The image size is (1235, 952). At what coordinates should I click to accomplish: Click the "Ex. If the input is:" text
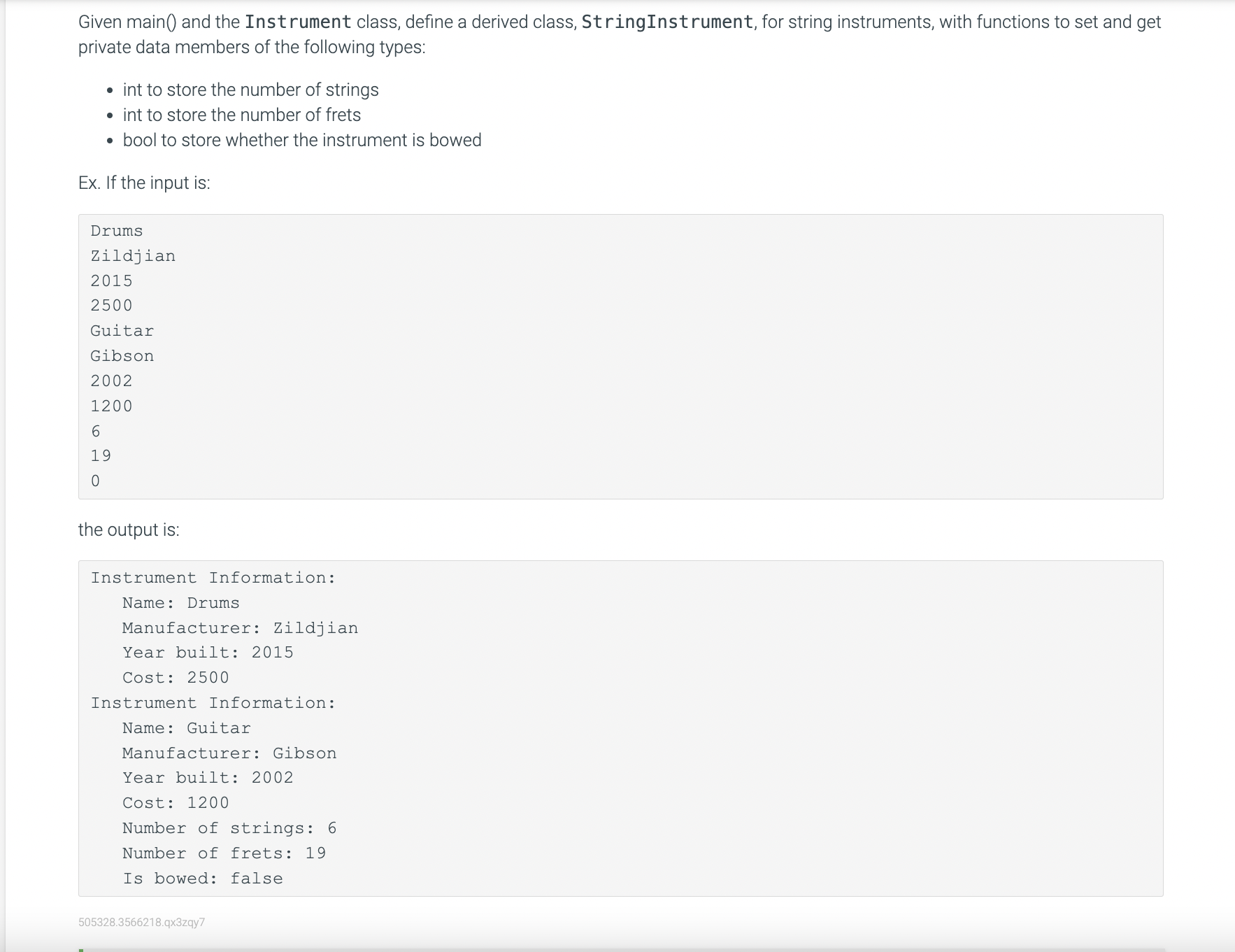[x=144, y=183]
